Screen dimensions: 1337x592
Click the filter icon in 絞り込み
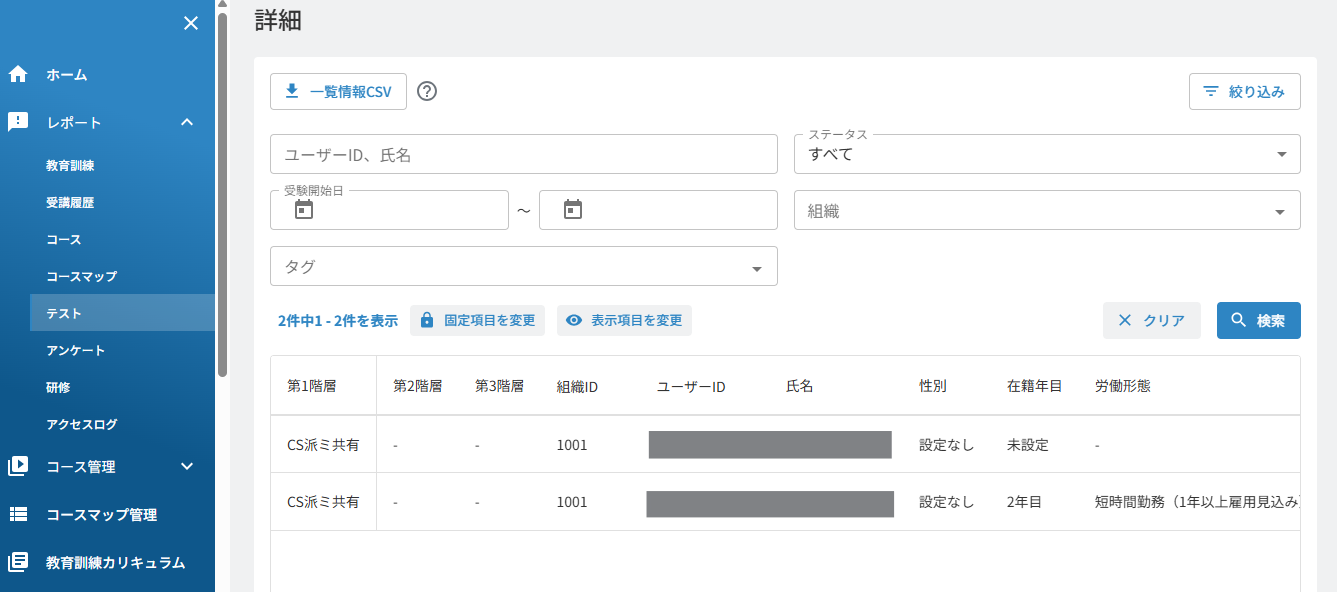[x=1211, y=91]
